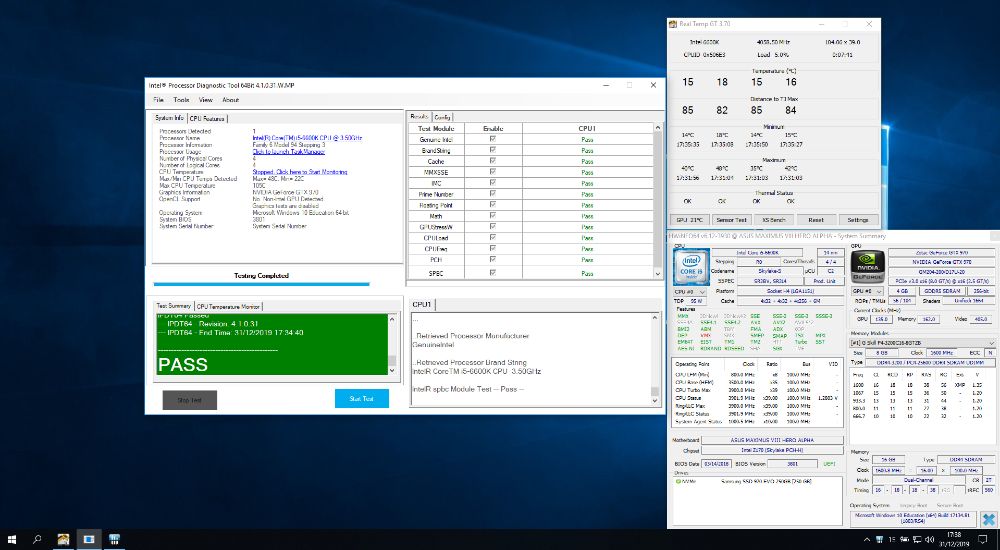The width and height of the screenshot is (1000, 550).
Task: Click the grey Stop Test button
Action: (189, 400)
